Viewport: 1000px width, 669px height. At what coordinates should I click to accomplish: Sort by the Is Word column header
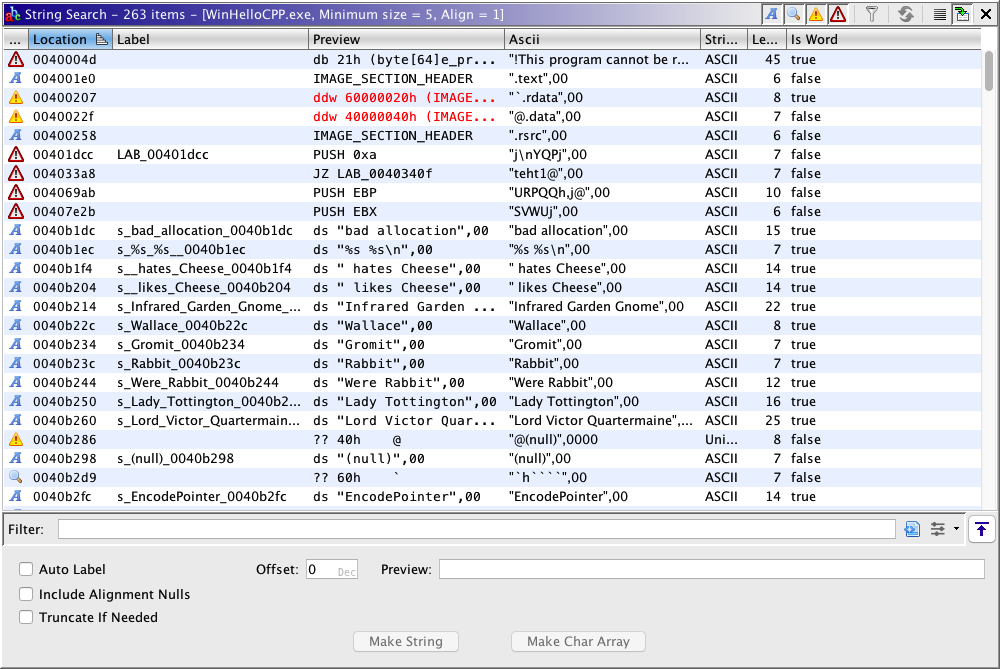pos(813,39)
